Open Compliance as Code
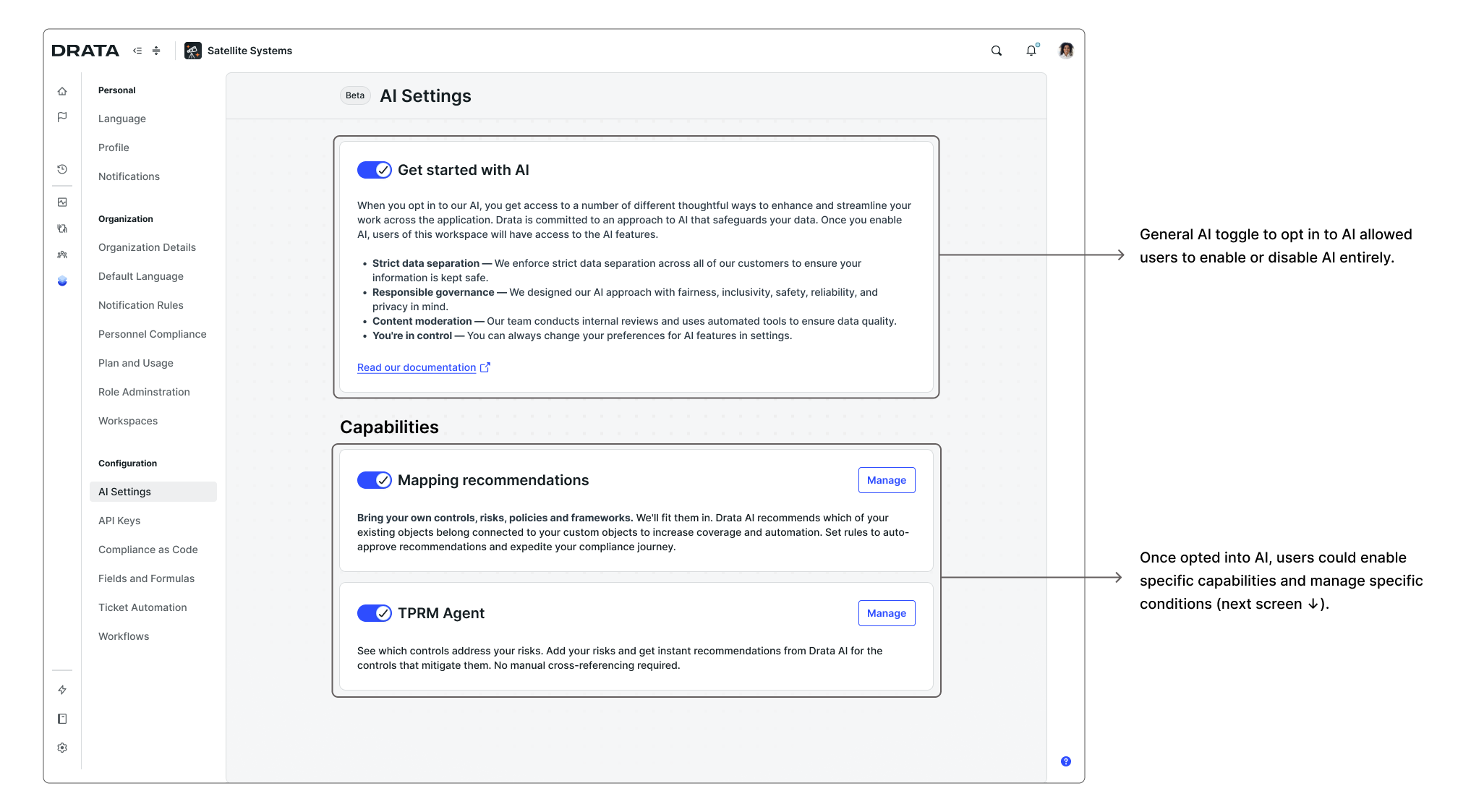Image resolution: width=1471 pixels, height=812 pixels. click(x=148, y=550)
